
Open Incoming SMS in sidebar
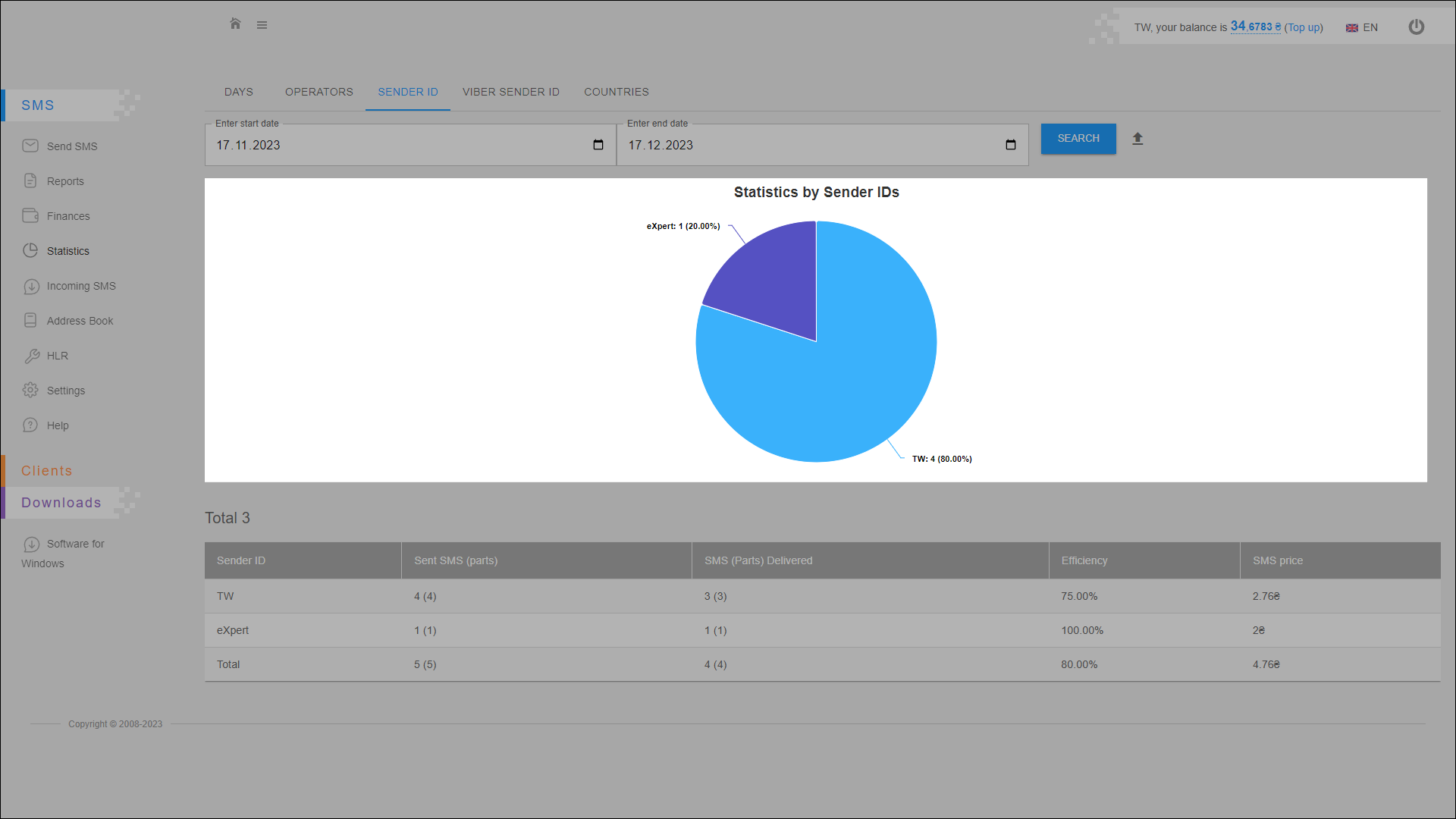coord(80,286)
